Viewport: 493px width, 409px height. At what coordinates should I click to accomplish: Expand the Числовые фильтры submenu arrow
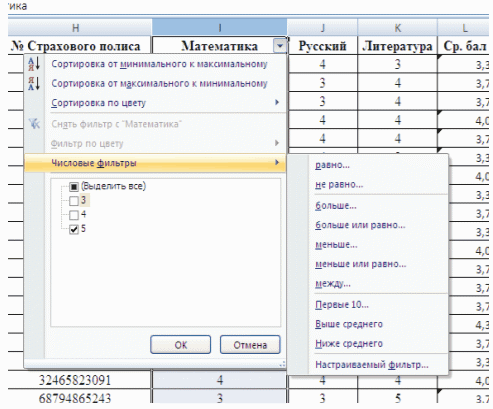(277, 163)
